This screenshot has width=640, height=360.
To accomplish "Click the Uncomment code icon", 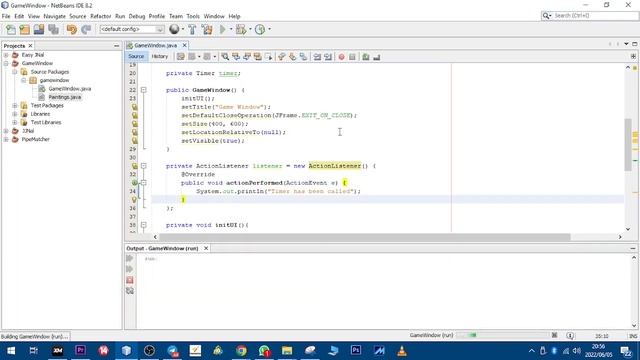I will click(x=377, y=57).
